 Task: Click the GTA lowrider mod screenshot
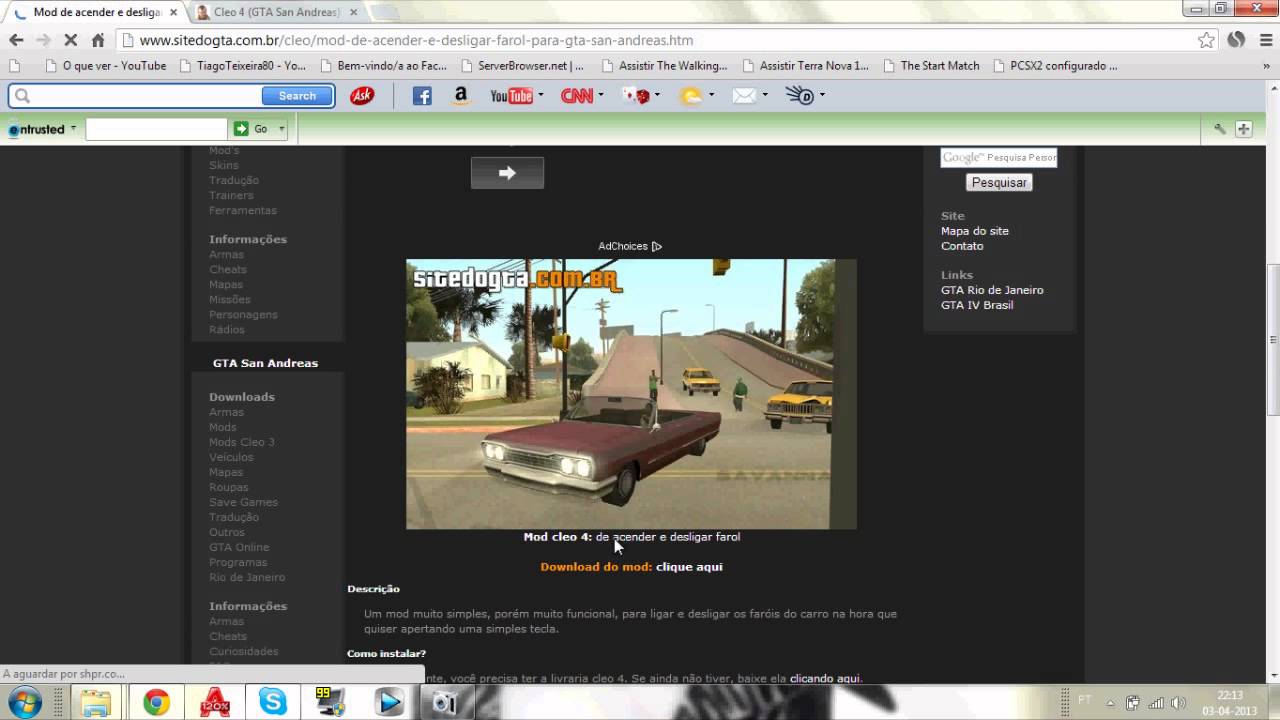[631, 394]
